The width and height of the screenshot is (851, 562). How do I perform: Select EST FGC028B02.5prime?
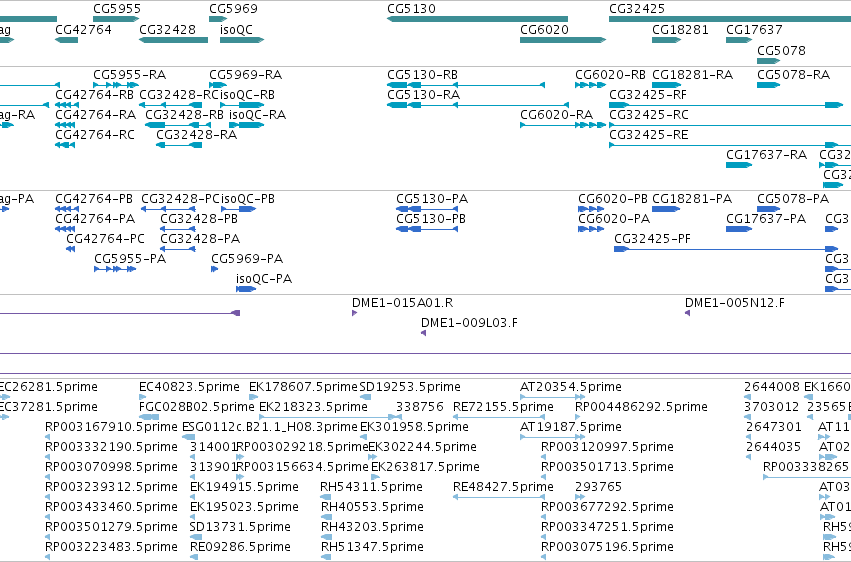pyautogui.click(x=196, y=407)
